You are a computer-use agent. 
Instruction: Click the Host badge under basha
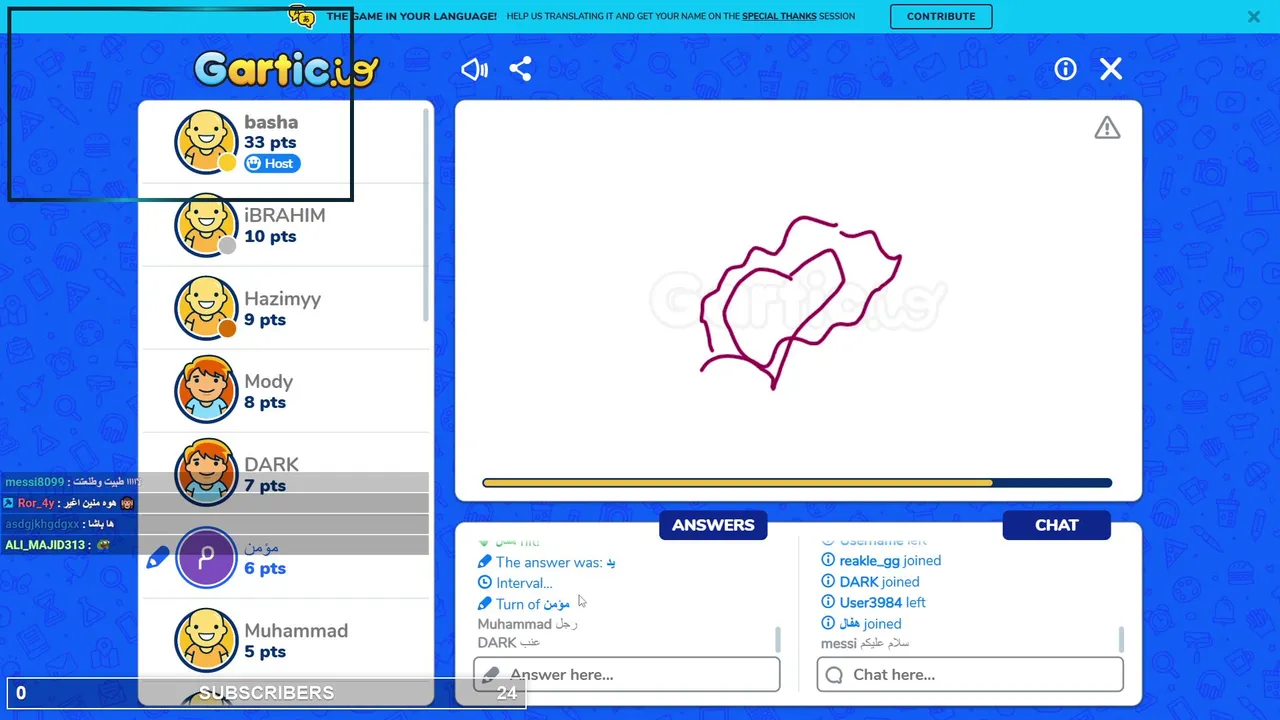(x=272, y=164)
